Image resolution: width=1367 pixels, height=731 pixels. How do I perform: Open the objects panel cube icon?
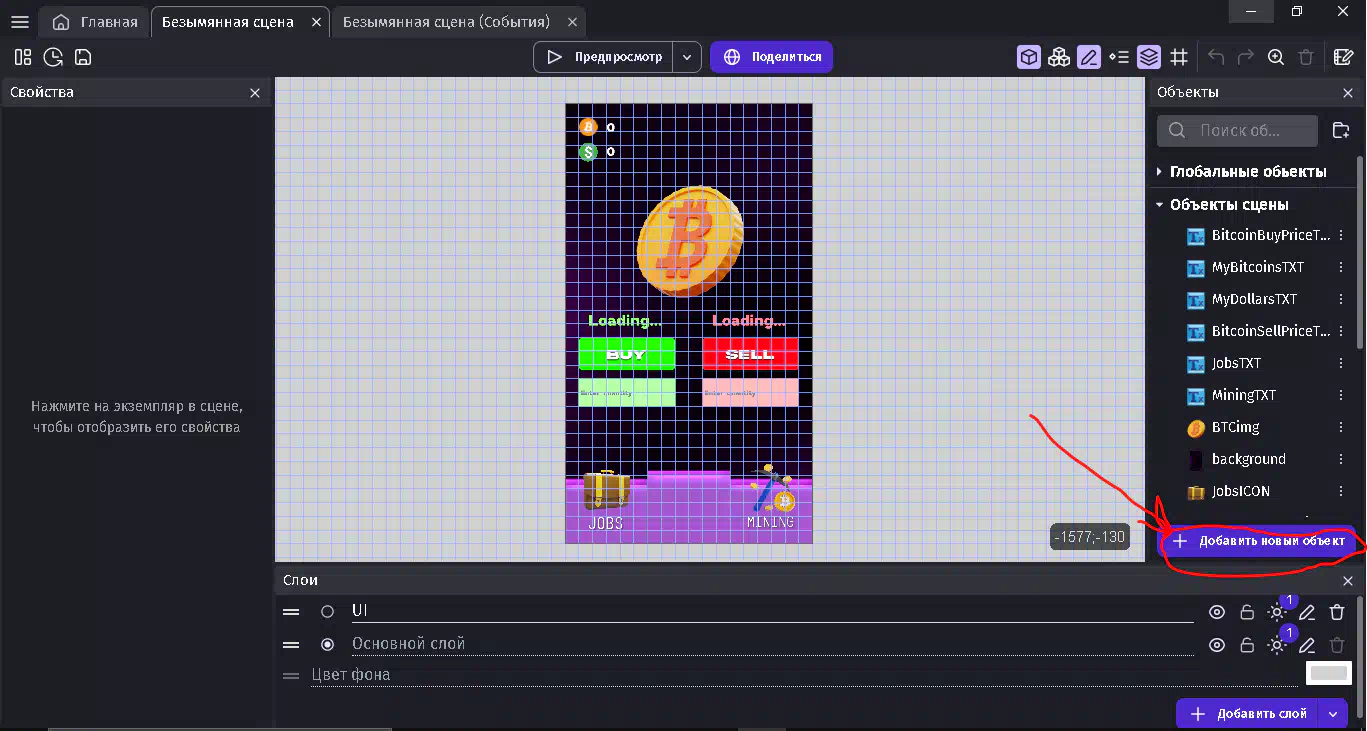point(1029,57)
